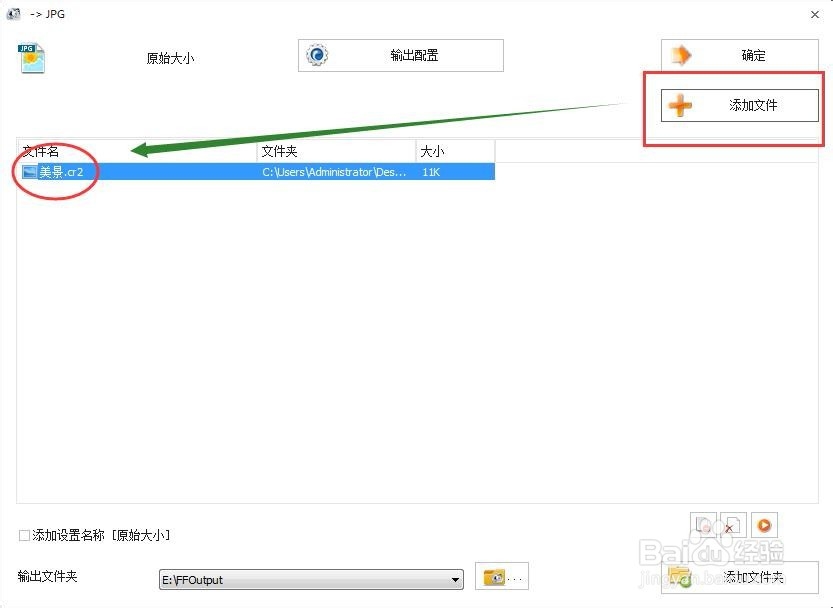The image size is (833, 608).
Task: Click the app icon in the title bar
Action: pyautogui.click(x=13, y=14)
